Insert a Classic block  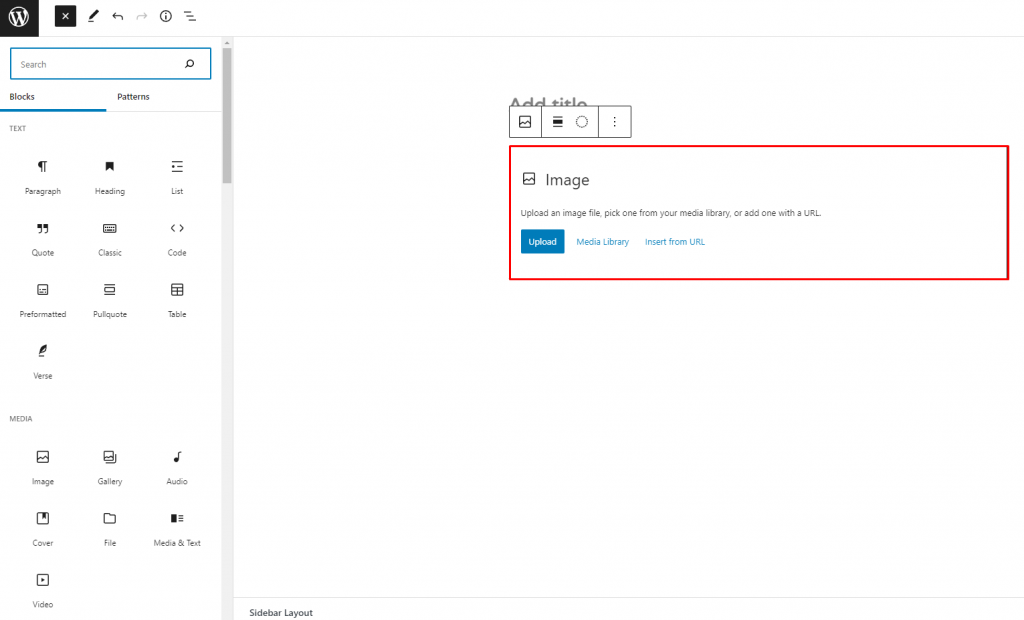[110, 238]
